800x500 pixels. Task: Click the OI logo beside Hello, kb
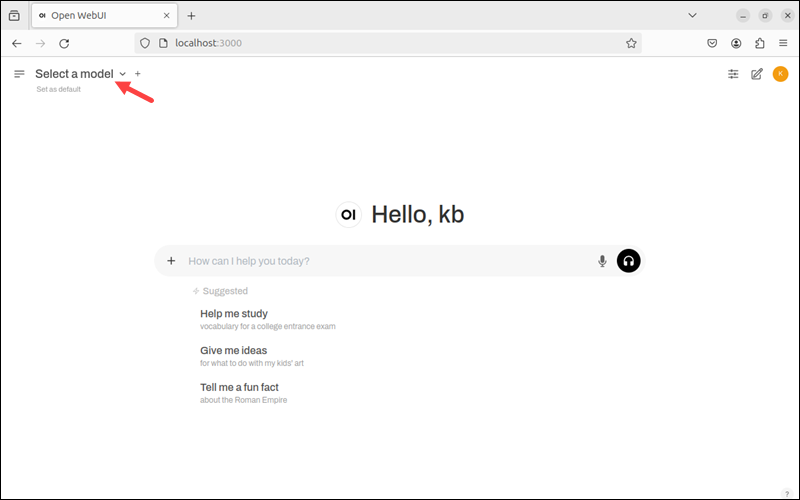click(348, 214)
